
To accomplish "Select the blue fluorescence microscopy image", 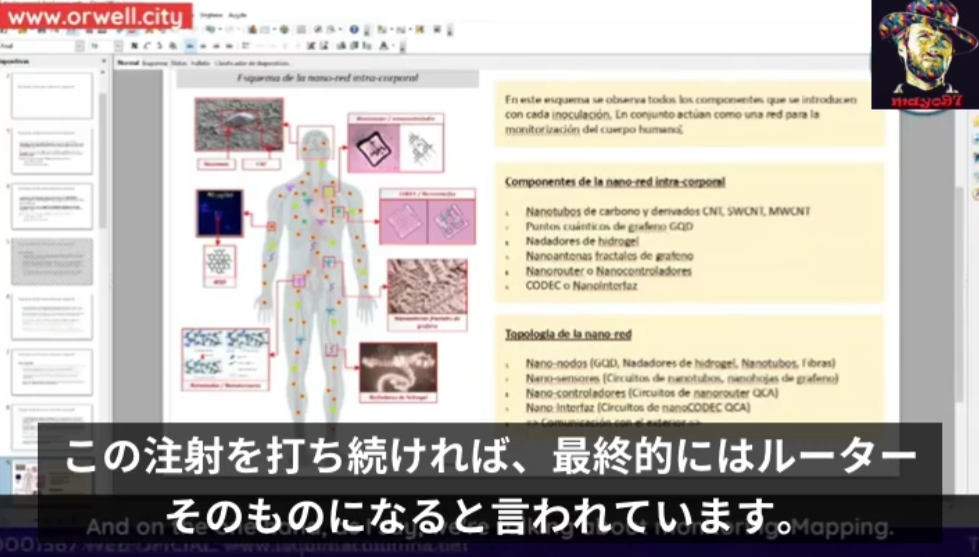I will click(x=219, y=213).
